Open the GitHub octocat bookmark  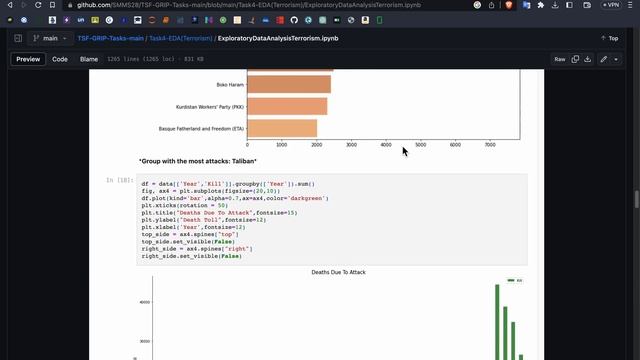point(294,20)
